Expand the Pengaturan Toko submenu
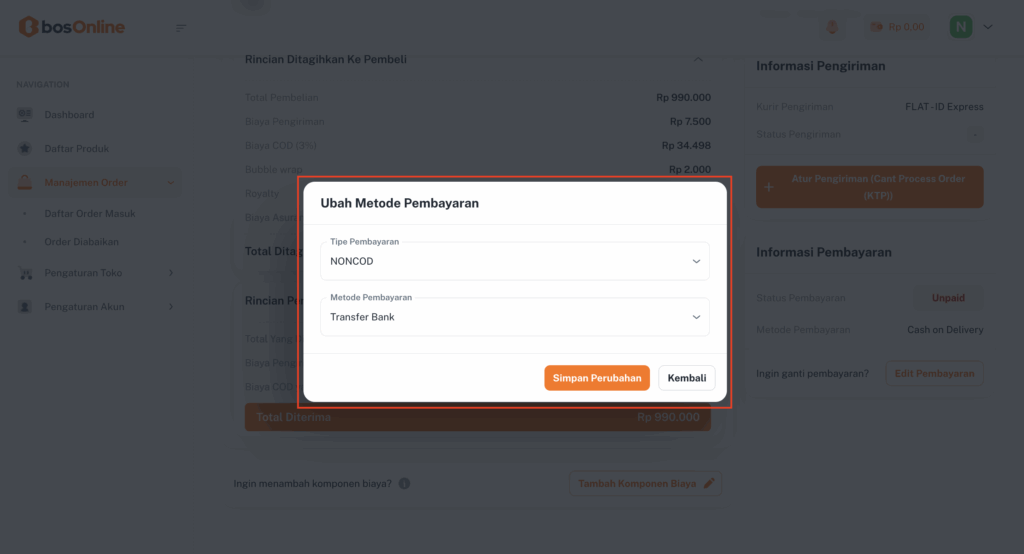The width and height of the screenshot is (1024, 554). [171, 273]
